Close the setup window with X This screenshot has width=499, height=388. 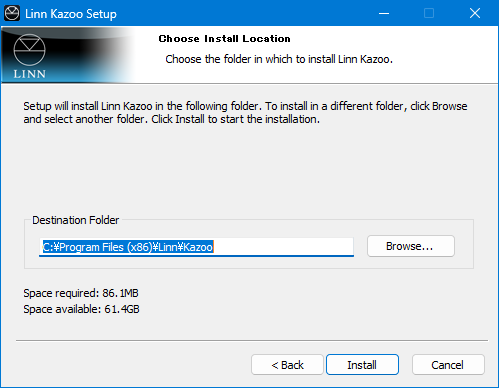(x=475, y=13)
